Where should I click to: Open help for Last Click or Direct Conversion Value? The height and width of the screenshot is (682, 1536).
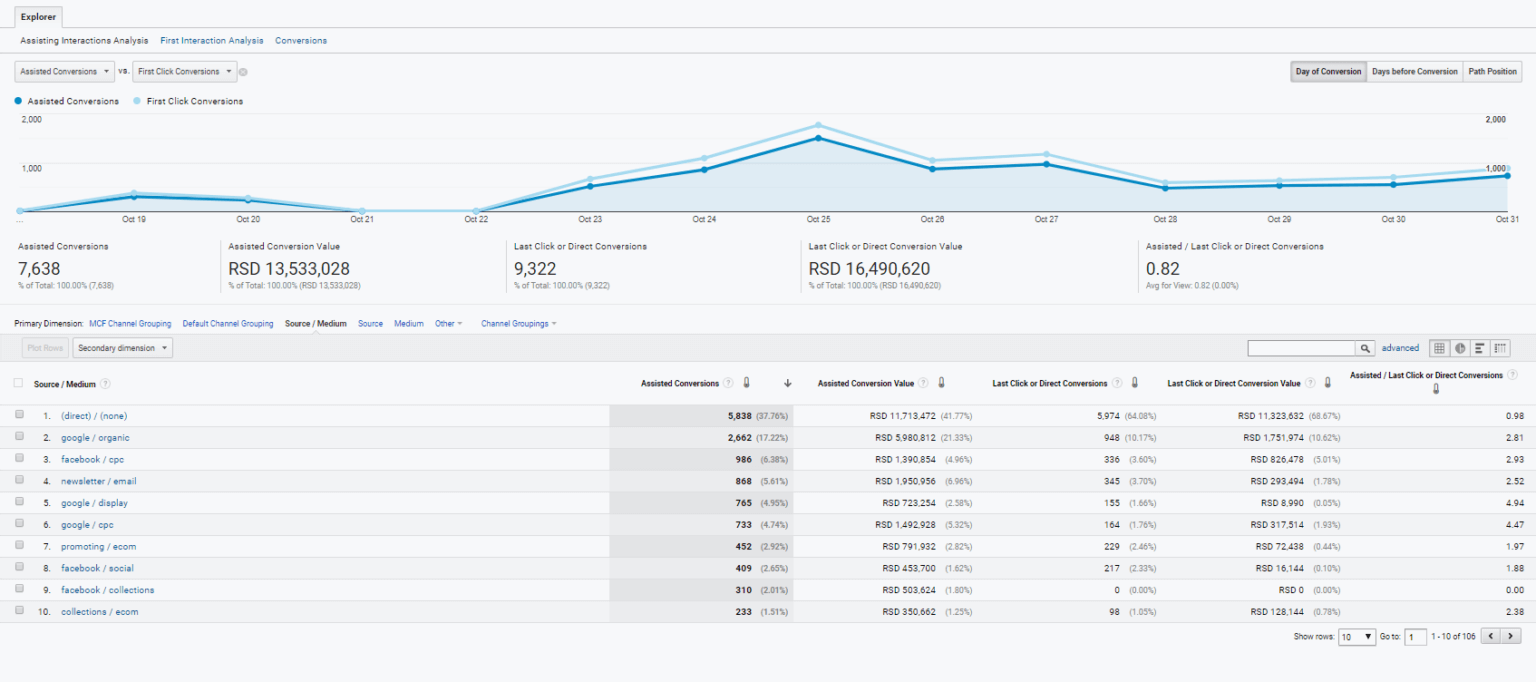[x=1310, y=383]
